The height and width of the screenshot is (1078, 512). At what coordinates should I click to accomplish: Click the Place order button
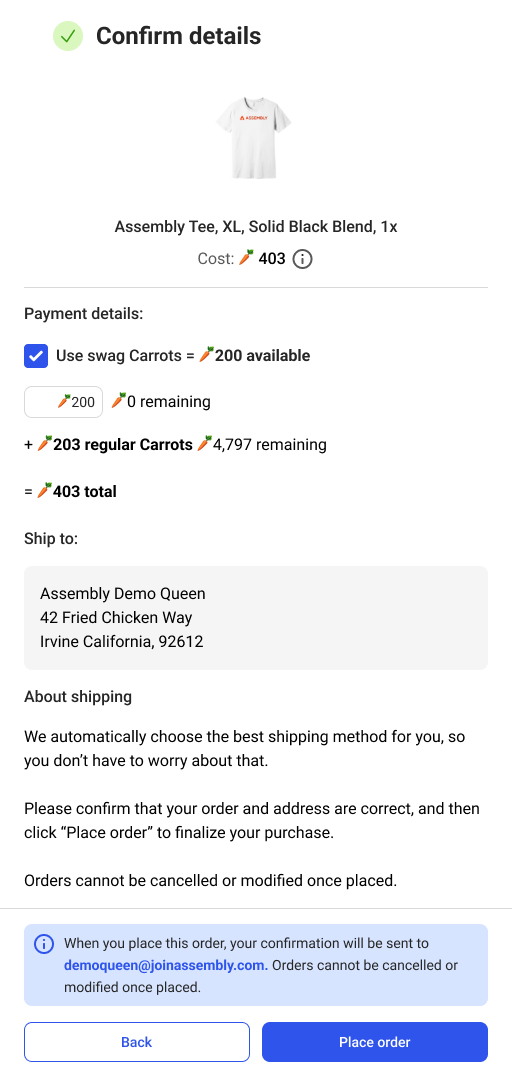pos(375,1042)
